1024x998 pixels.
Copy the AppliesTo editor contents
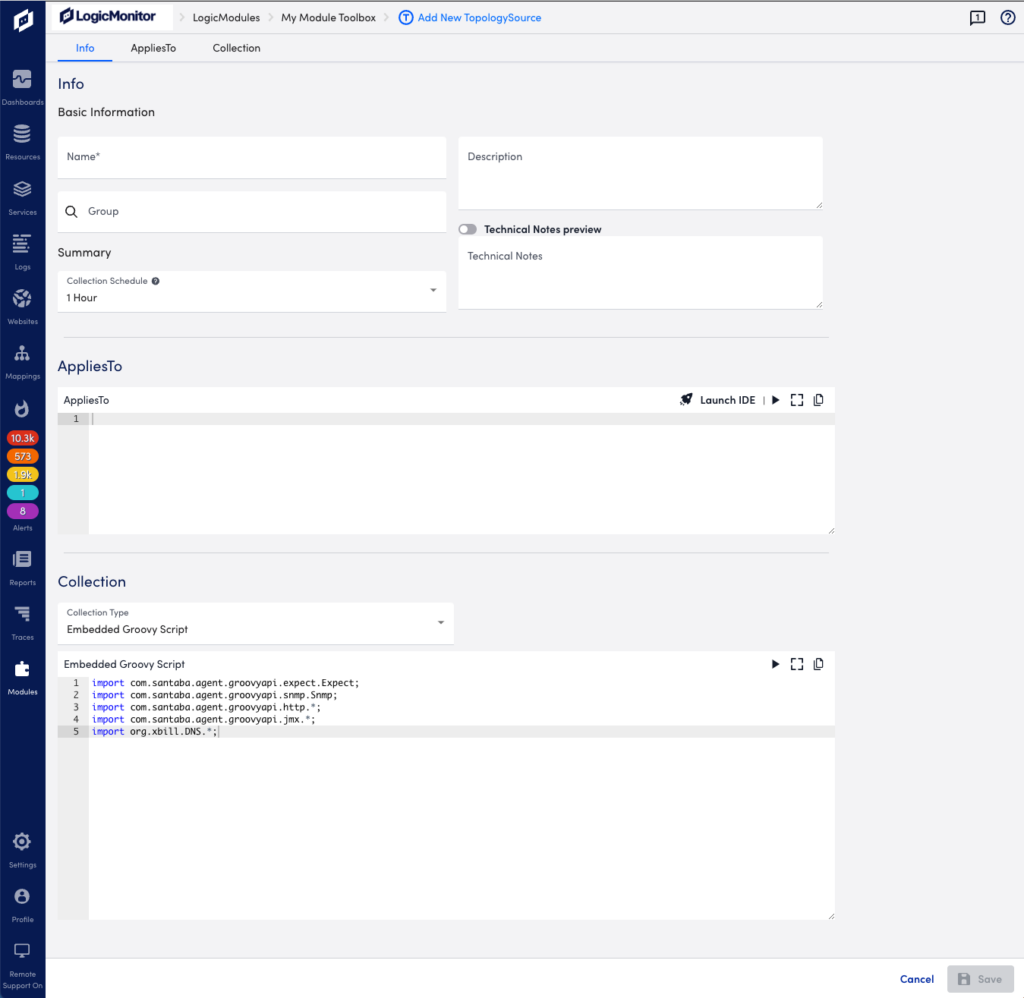[818, 400]
